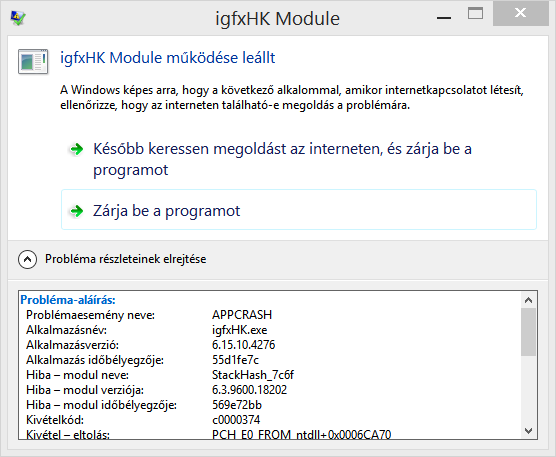Click green arrow beside 'Zárja be a programot'

(x=77, y=211)
